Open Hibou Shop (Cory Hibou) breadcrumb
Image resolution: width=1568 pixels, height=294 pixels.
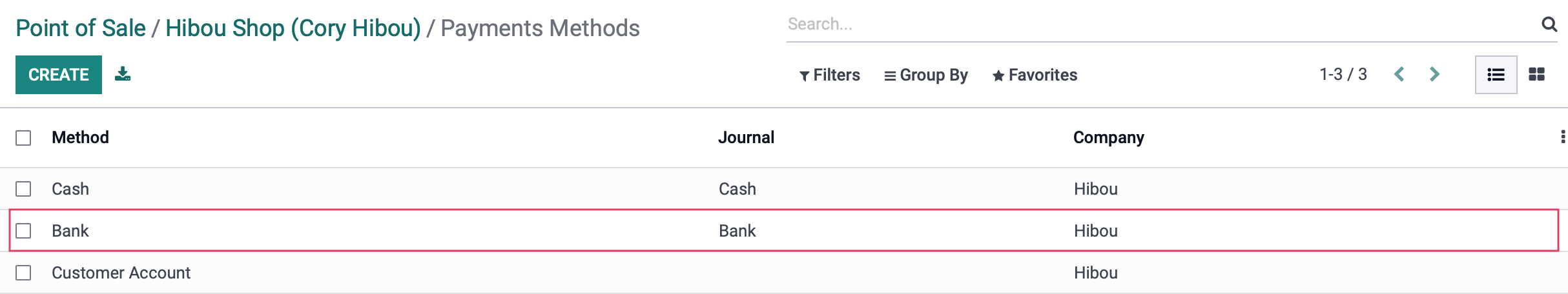293,28
